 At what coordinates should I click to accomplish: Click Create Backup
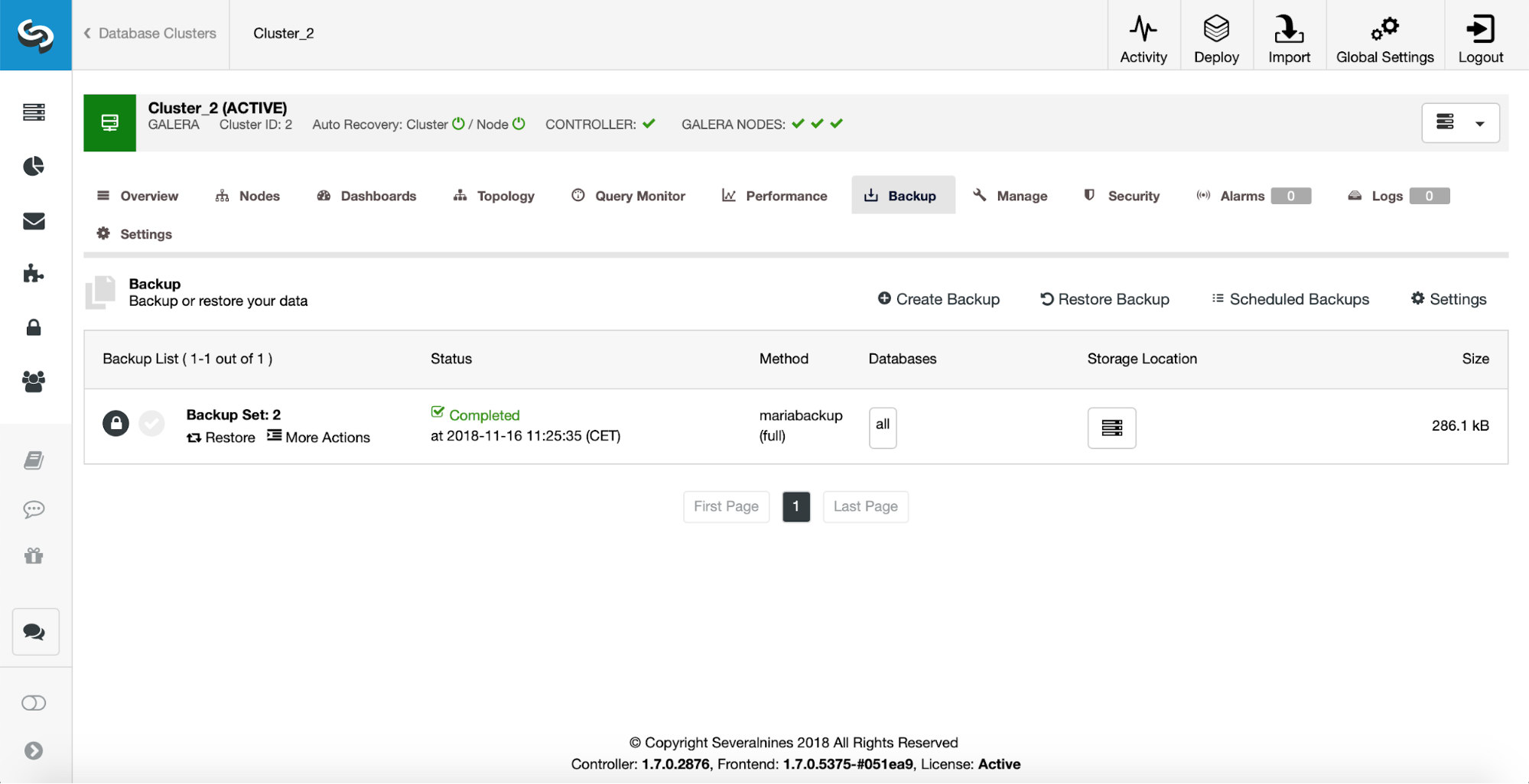coord(939,299)
